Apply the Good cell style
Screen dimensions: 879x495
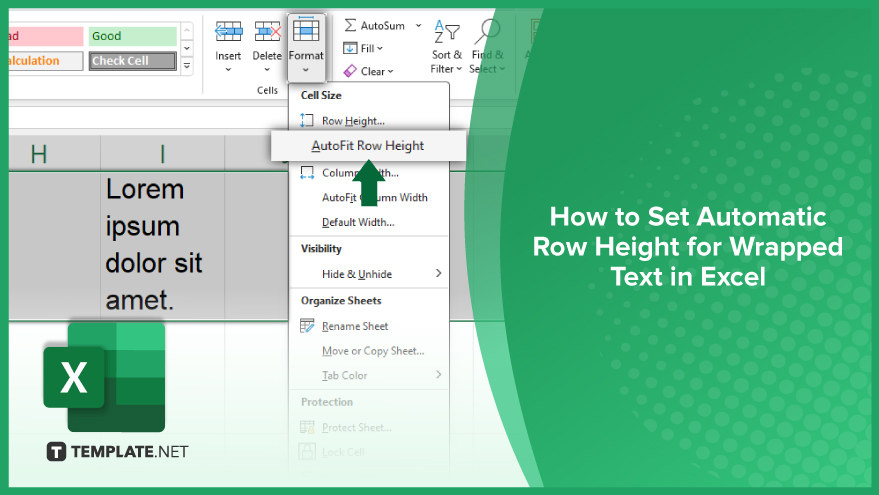[132, 36]
